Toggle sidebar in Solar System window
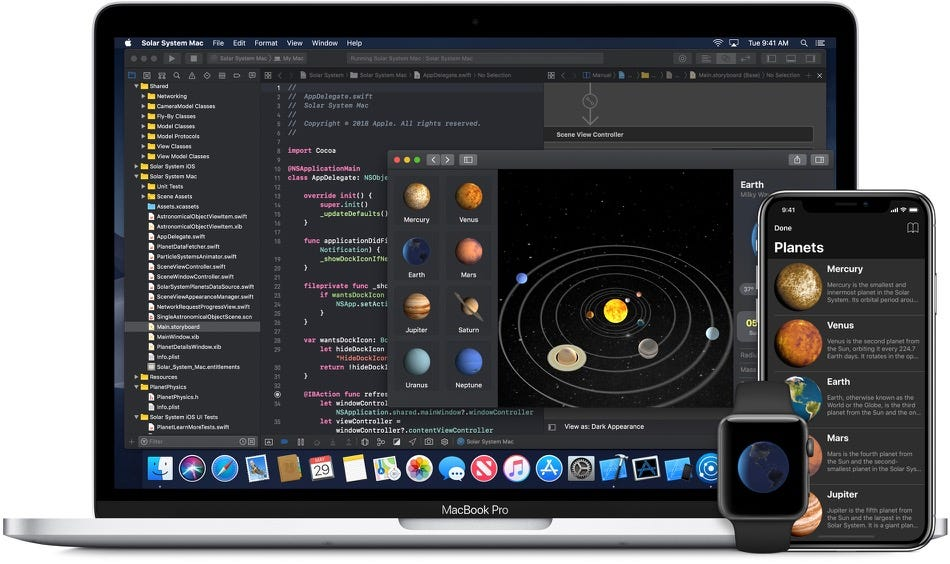Image resolution: width=950 pixels, height=564 pixels. pos(468,160)
